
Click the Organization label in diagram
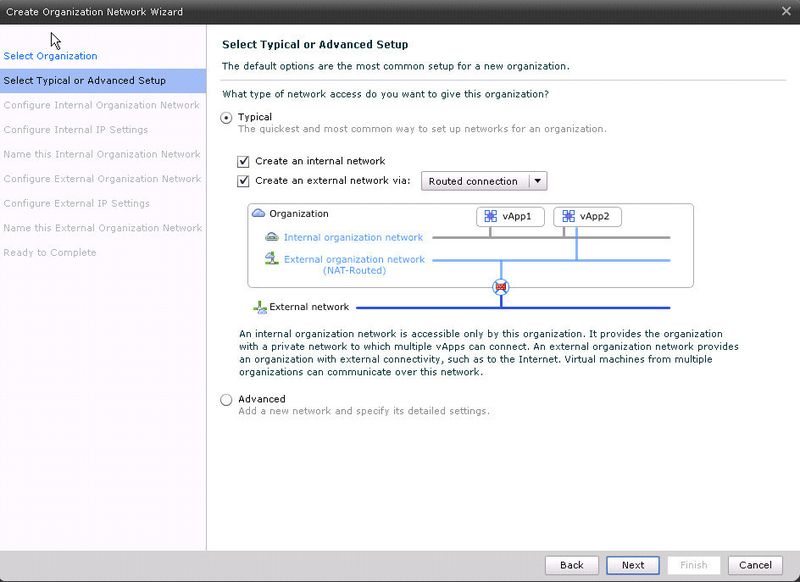point(299,214)
